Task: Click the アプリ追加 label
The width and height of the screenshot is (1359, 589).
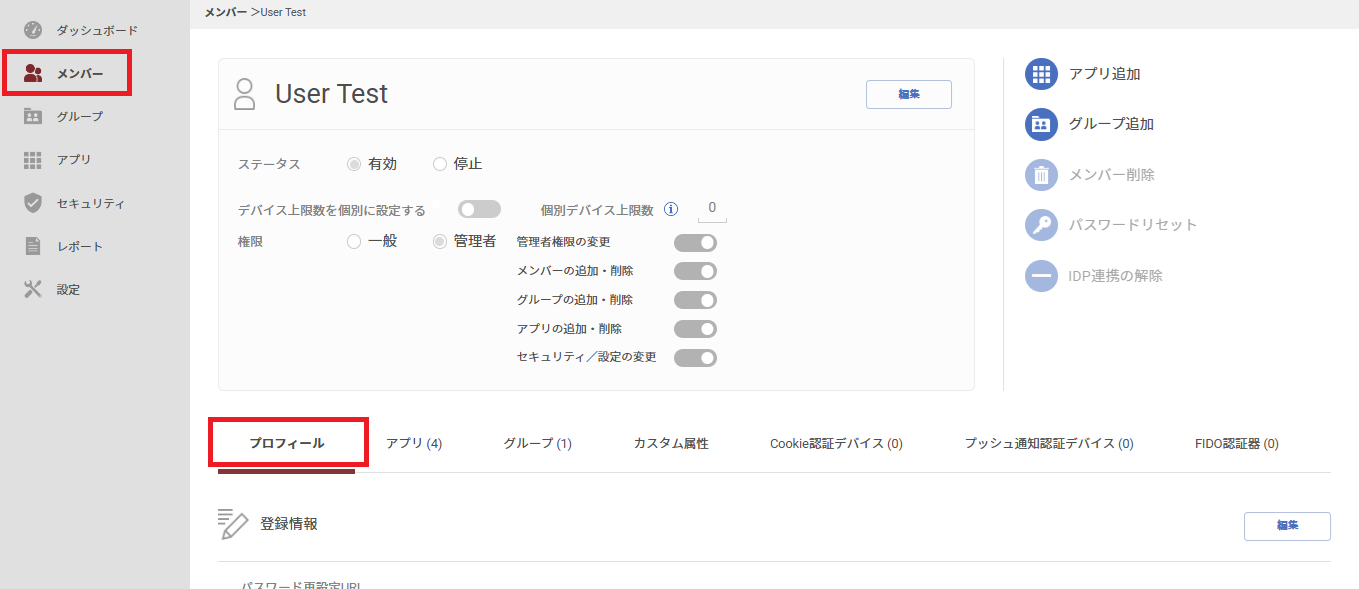Action: pyautogui.click(x=1105, y=74)
